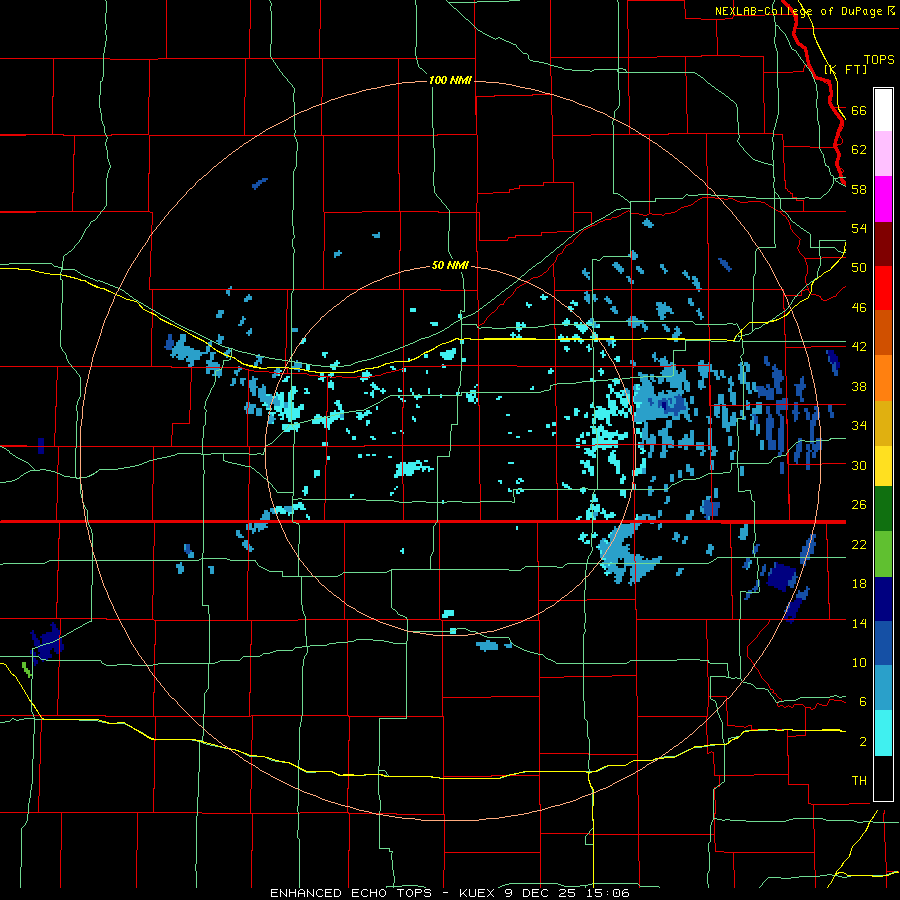
Task: Pick the gold legend swatch
Action: tap(883, 423)
